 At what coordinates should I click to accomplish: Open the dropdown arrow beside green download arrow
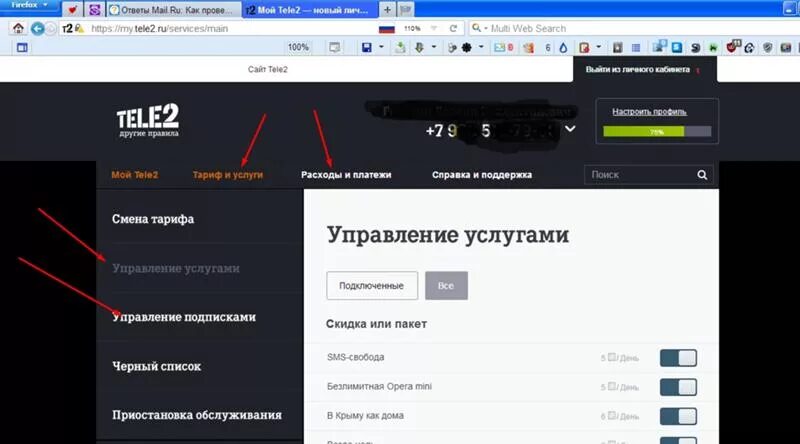point(434,47)
